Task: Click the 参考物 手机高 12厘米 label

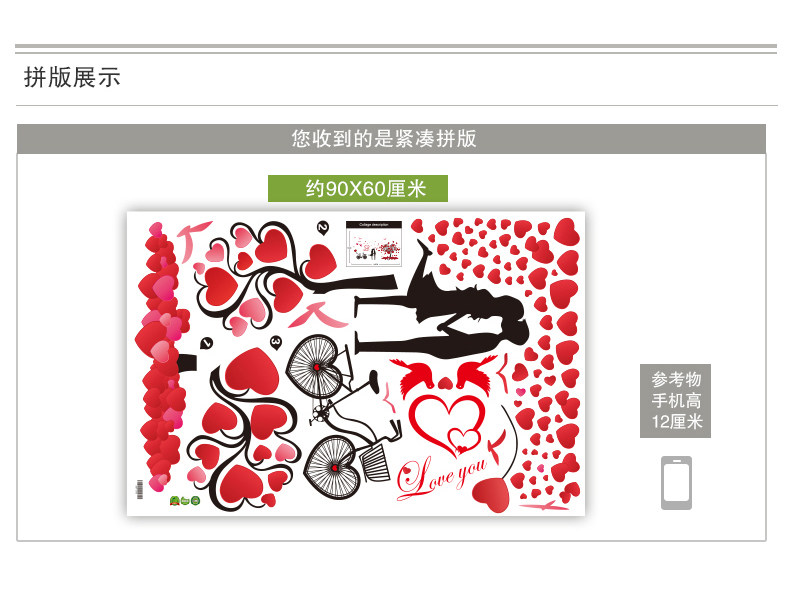Action: click(x=676, y=401)
